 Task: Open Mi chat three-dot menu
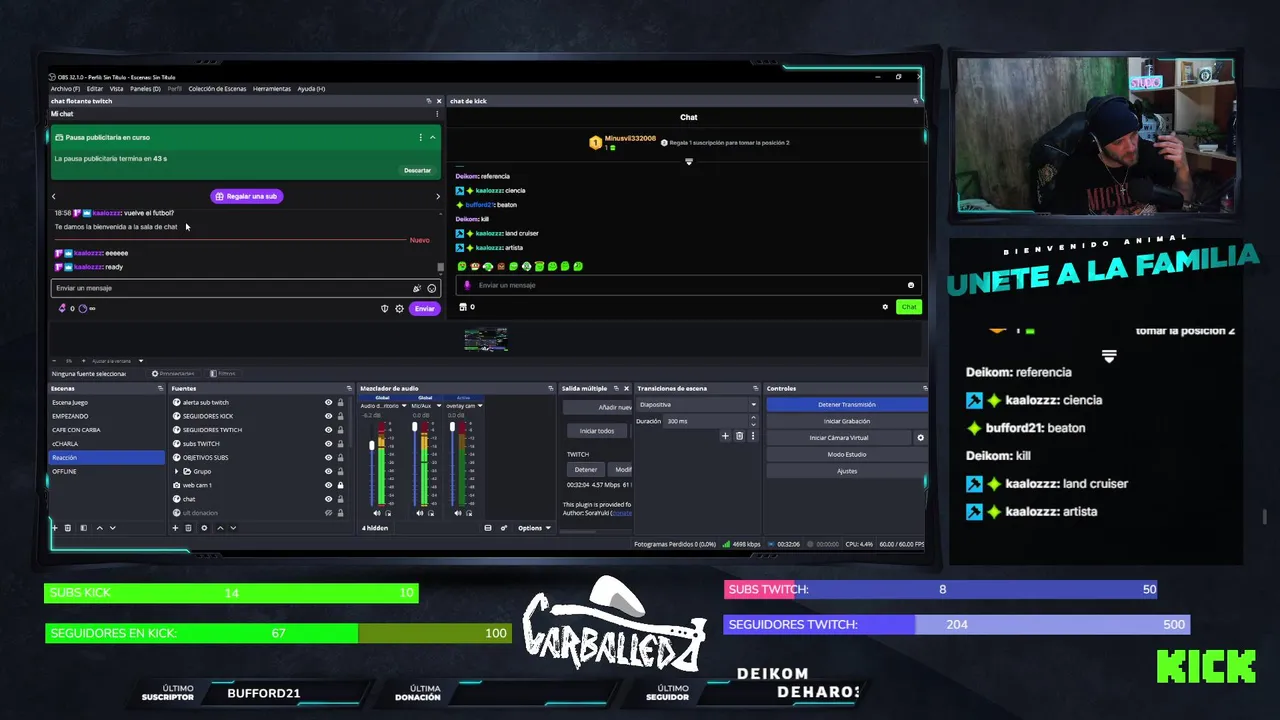[437, 114]
